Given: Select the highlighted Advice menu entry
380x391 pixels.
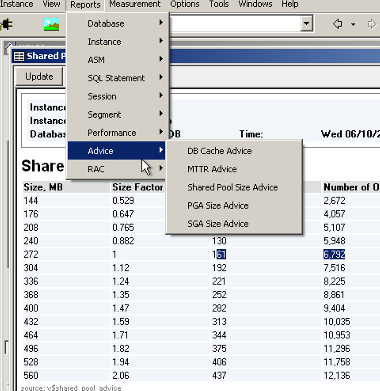Looking at the screenshot, I should tap(117, 151).
